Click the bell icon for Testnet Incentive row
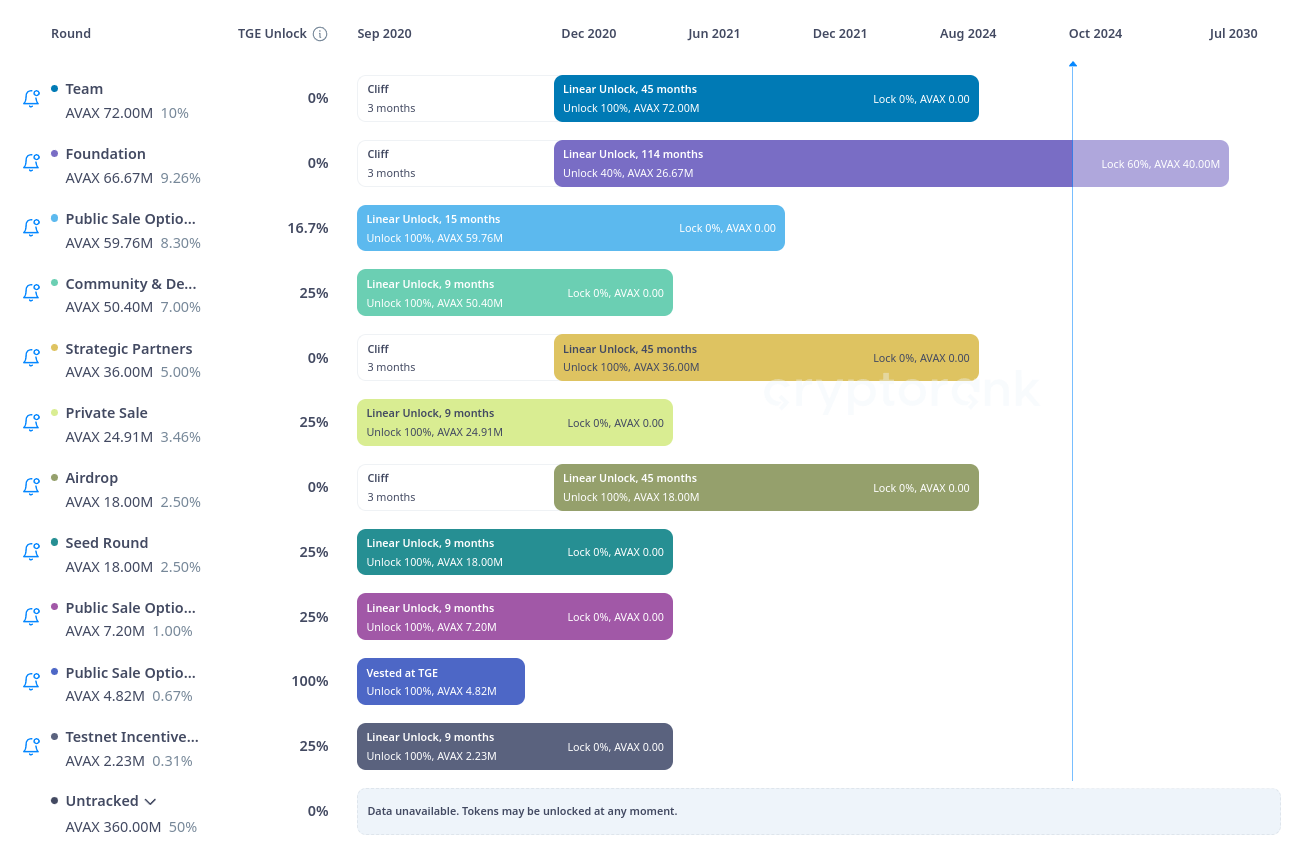This screenshot has height=852, width=1303. [x=31, y=746]
